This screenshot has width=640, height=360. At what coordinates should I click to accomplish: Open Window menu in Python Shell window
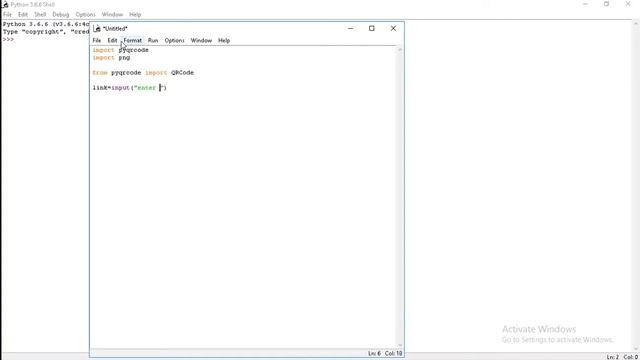[x=112, y=14]
